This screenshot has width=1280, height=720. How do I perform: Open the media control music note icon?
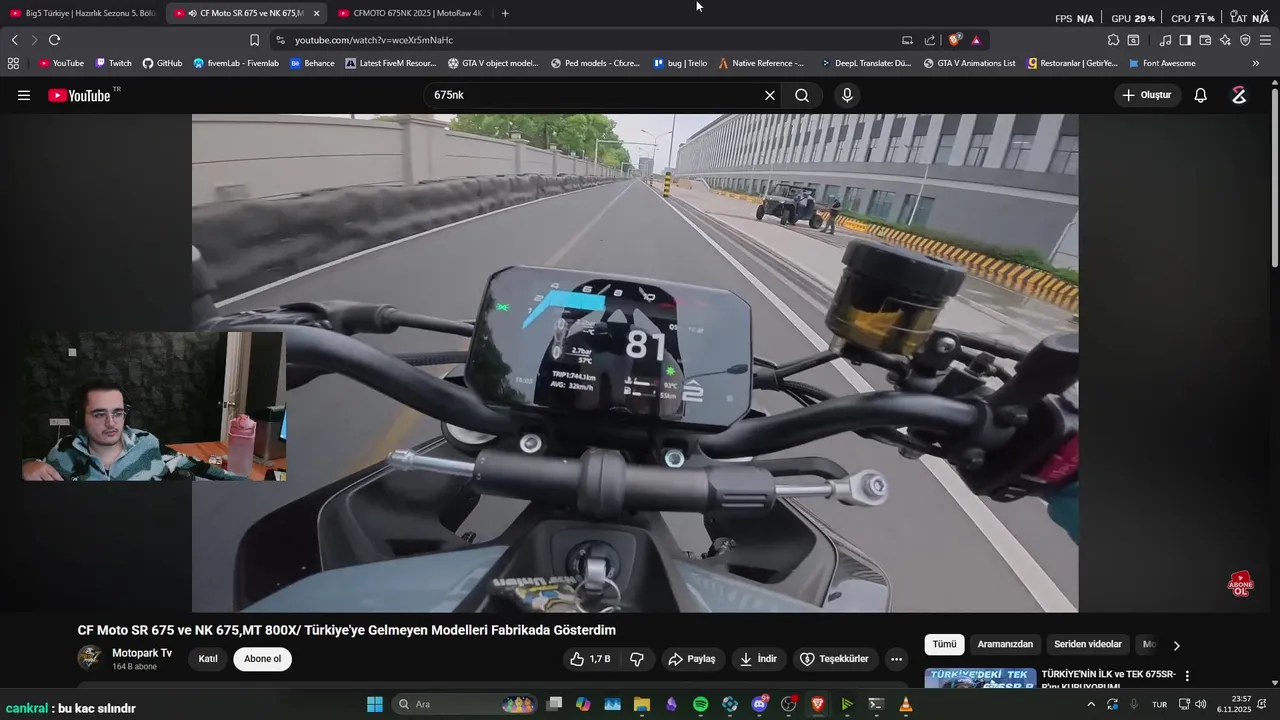[1165, 40]
